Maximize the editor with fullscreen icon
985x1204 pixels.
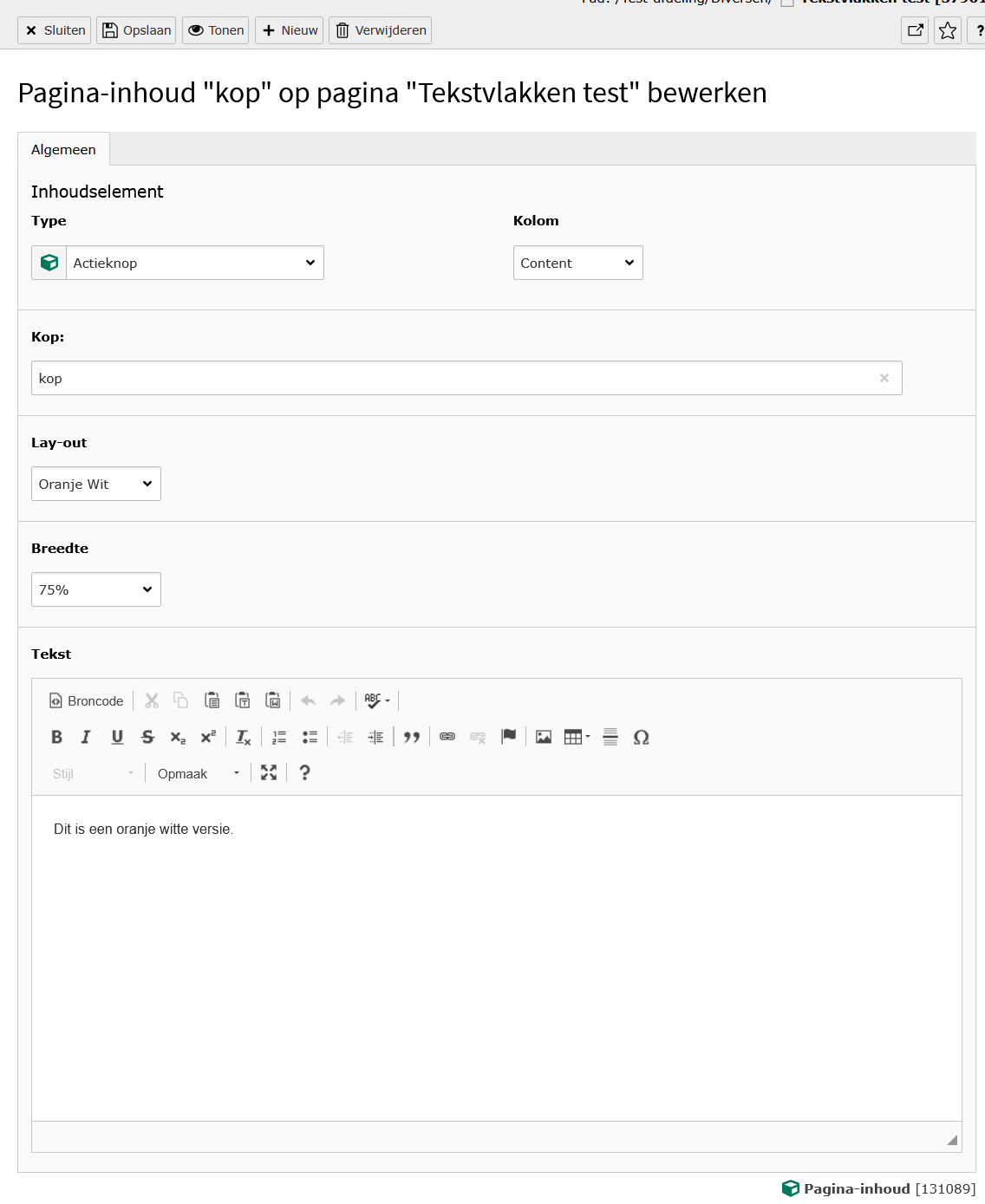[269, 773]
